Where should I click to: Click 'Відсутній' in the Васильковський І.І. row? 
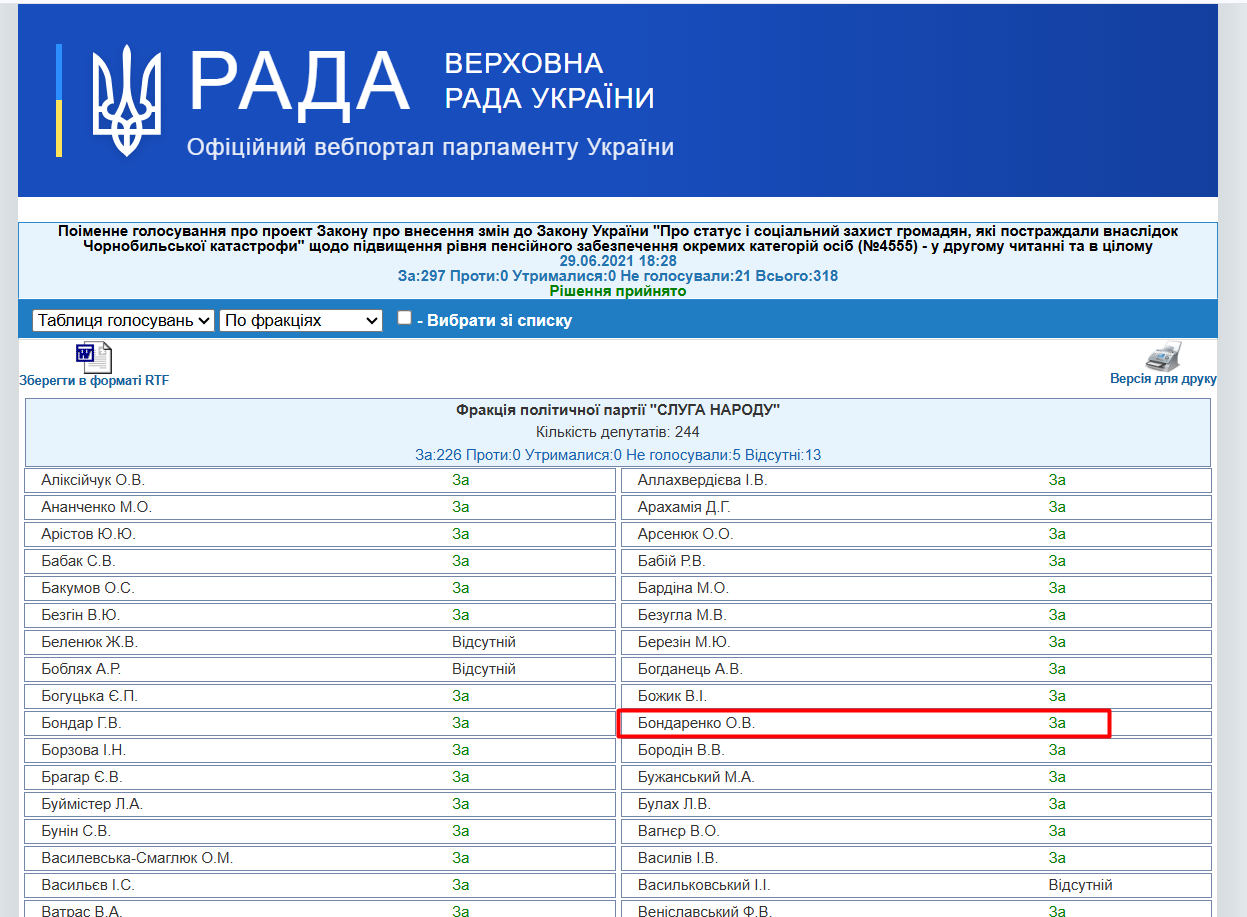pos(1080,885)
